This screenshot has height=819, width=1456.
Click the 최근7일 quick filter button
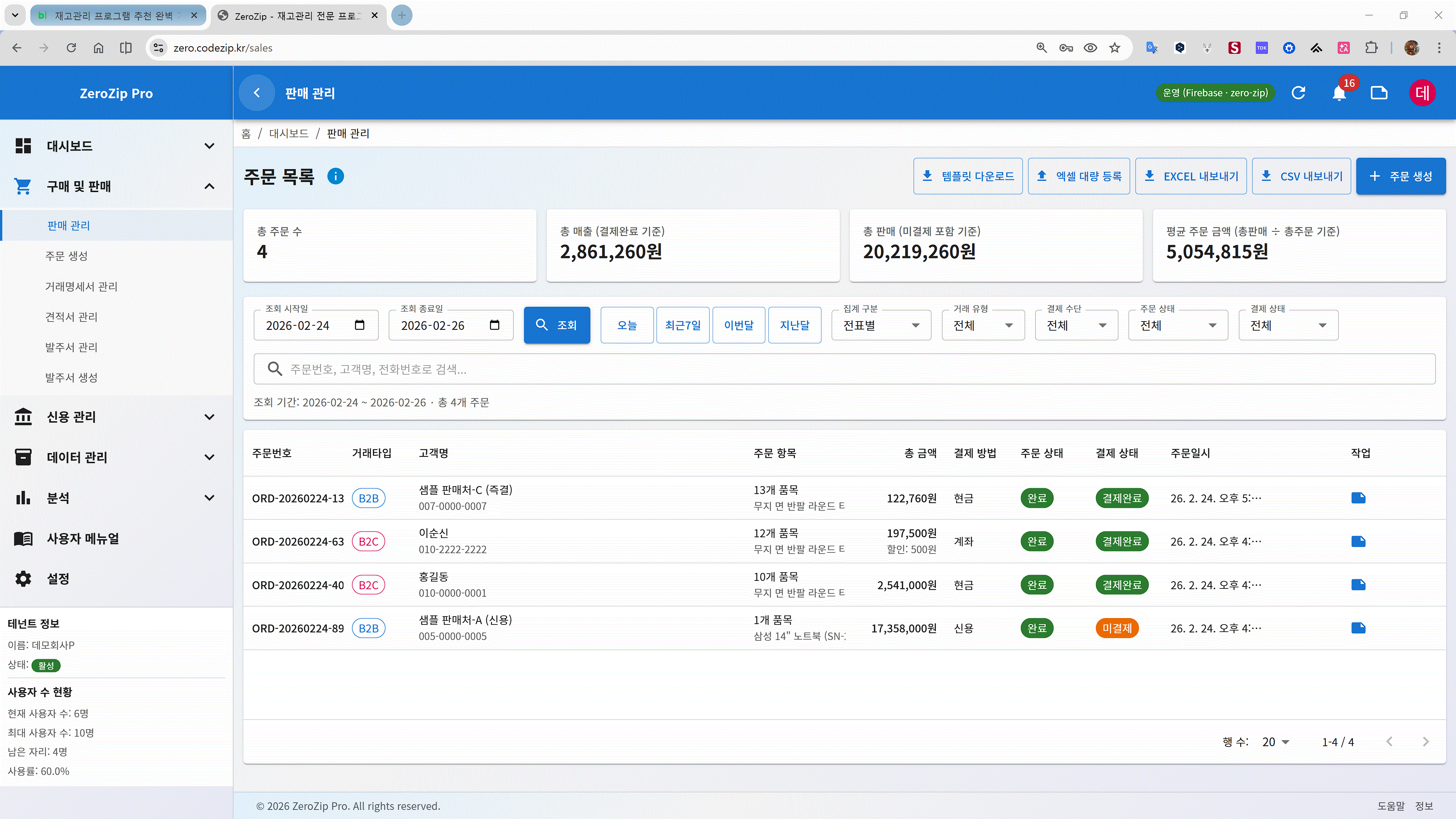(x=682, y=326)
